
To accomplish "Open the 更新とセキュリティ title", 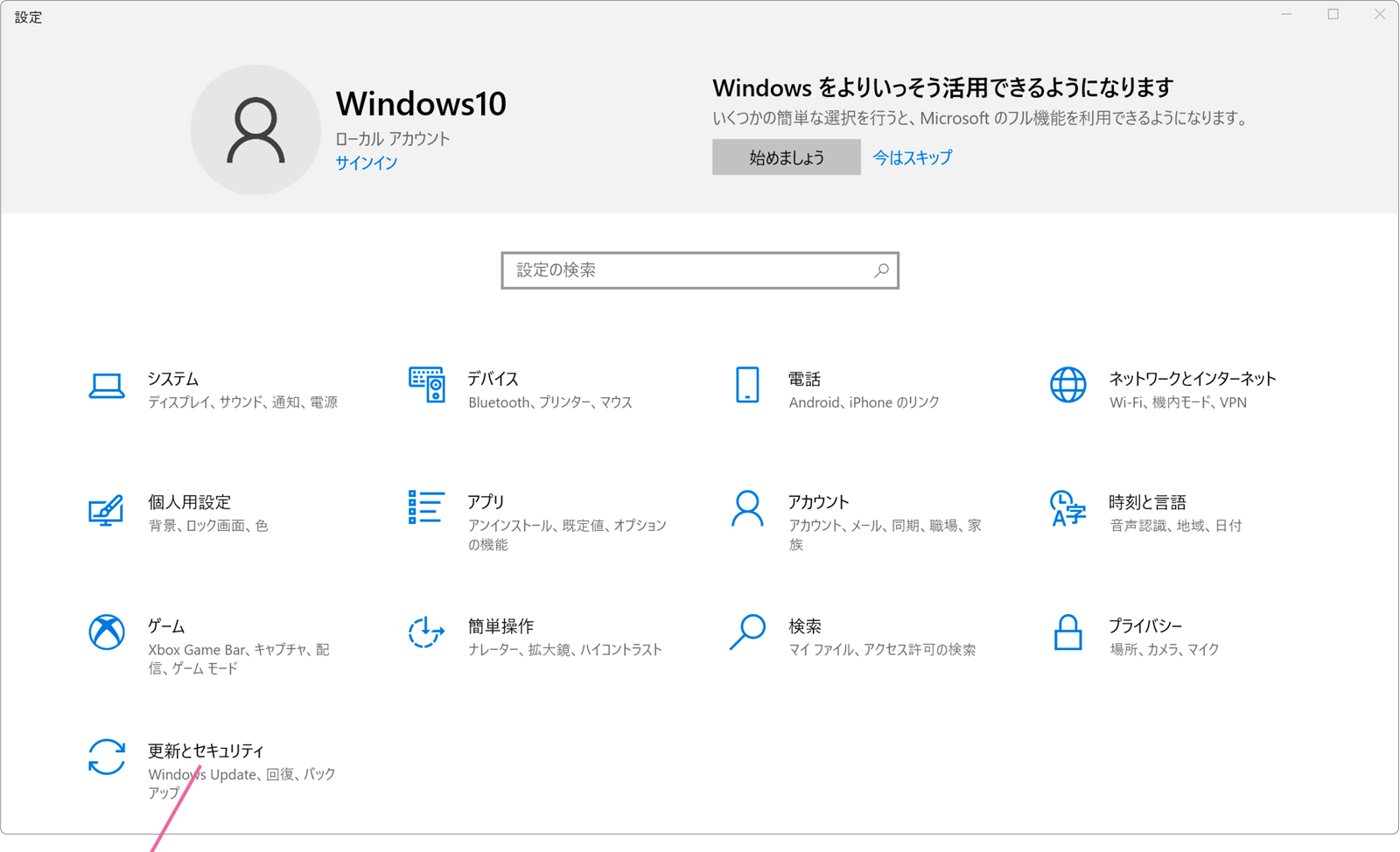I will 206,751.
